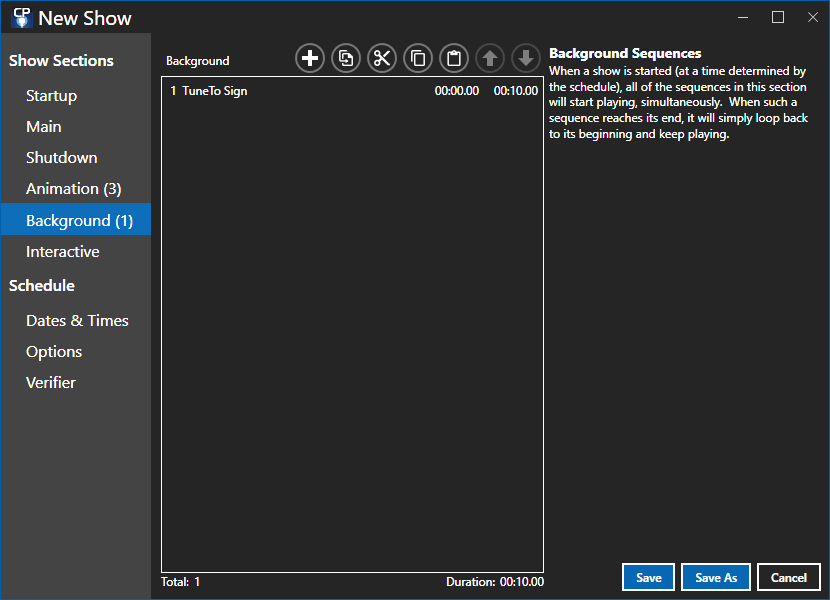The image size is (830, 600).
Task: Go to Dates & Times schedule
Action: click(x=76, y=320)
